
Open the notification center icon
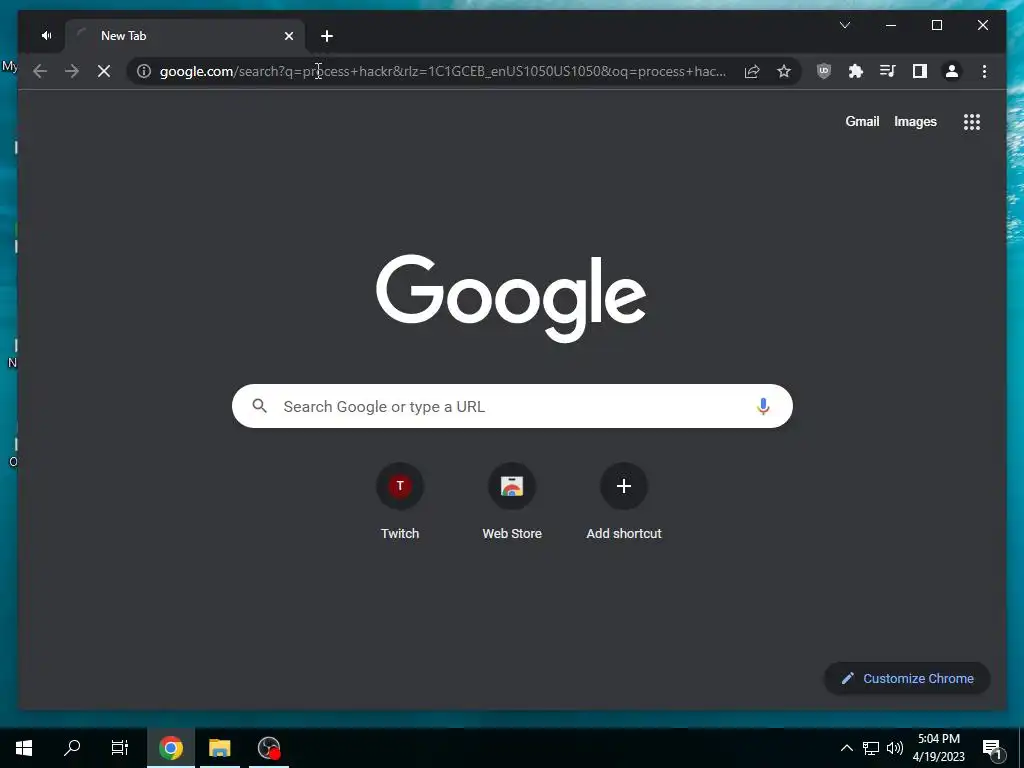click(x=993, y=748)
